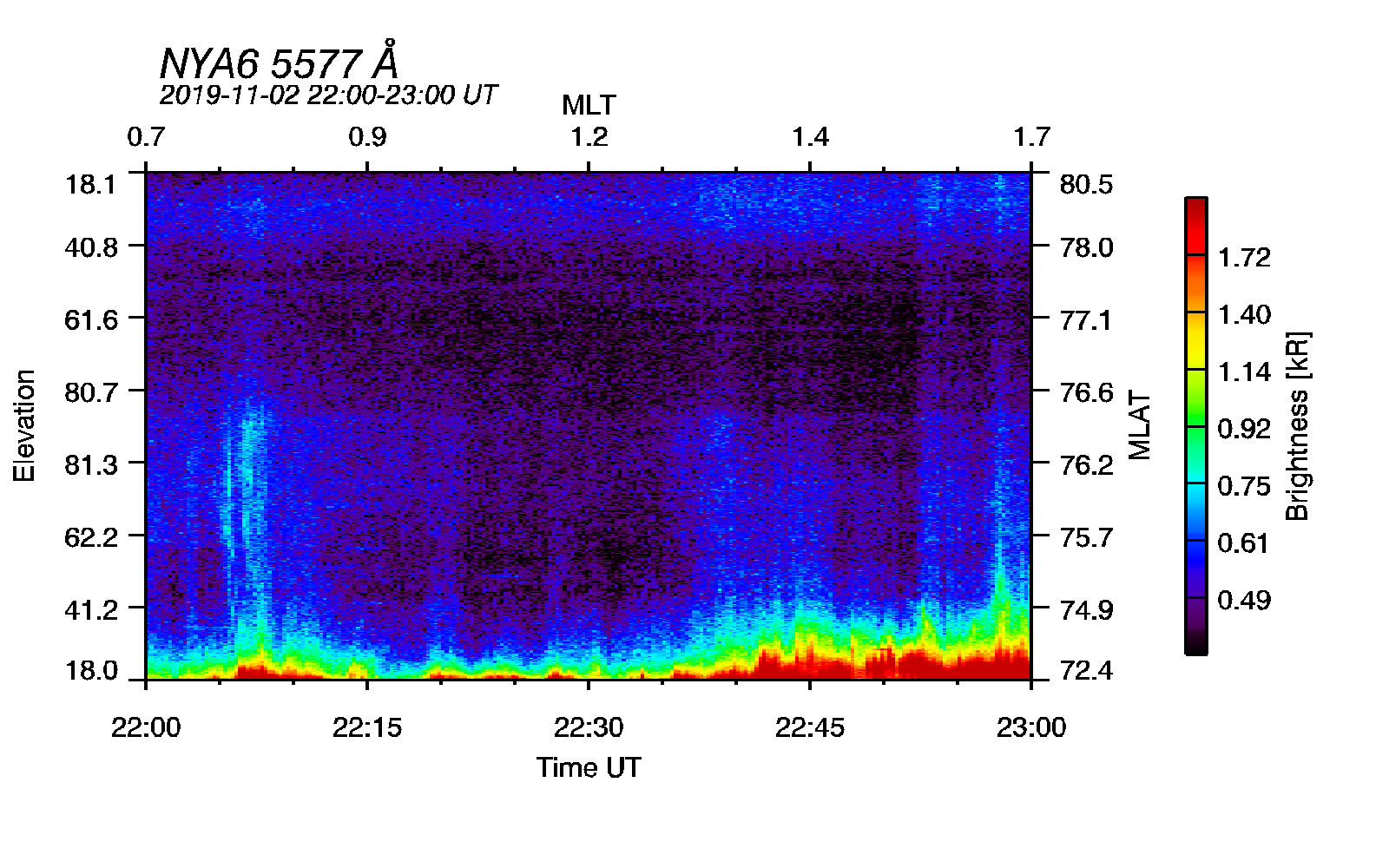The image size is (1389, 868).
Task: Click MLT tick value '1.2'
Action: (589, 137)
